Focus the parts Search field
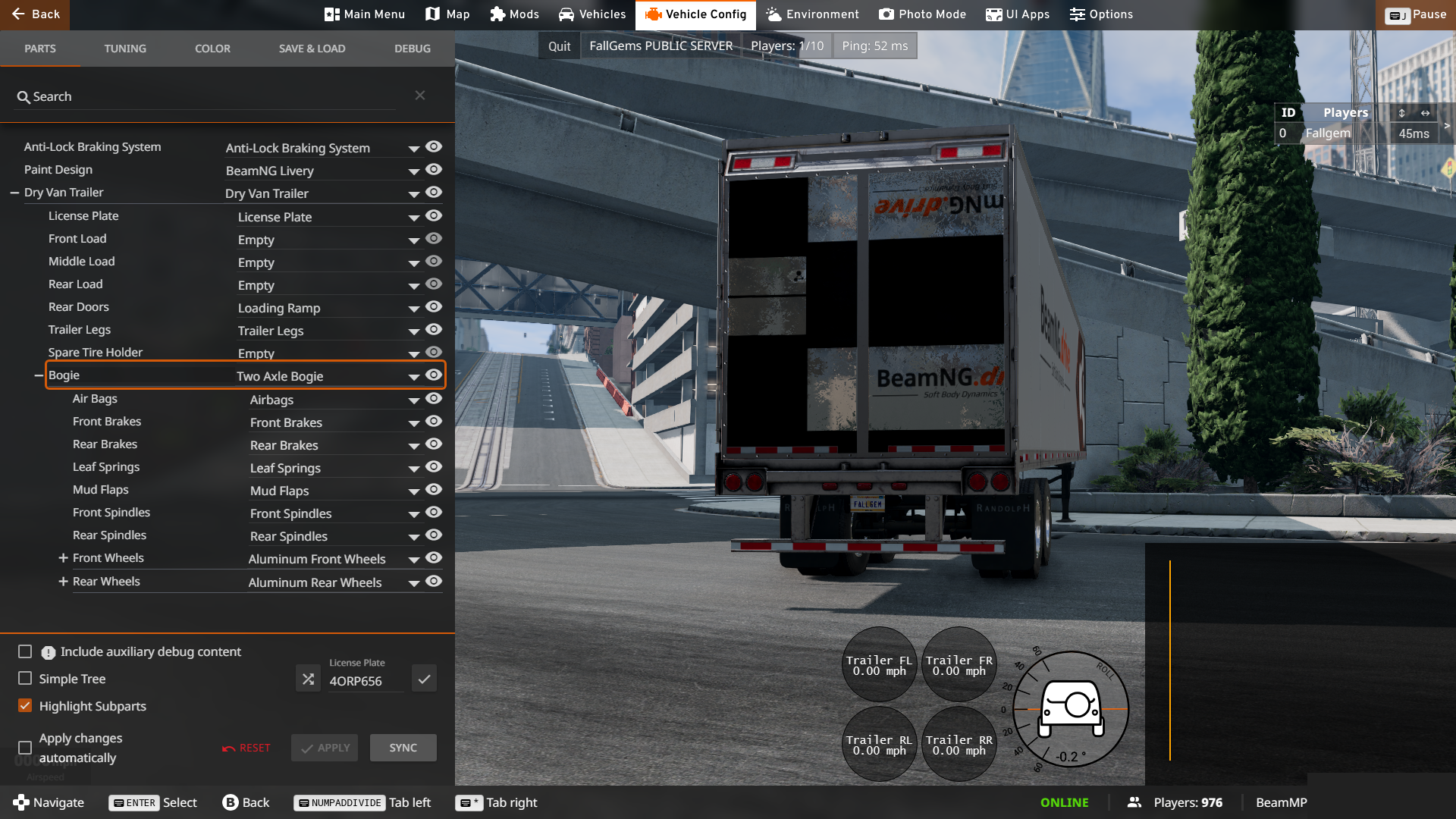The height and width of the screenshot is (819, 1456). [205, 96]
